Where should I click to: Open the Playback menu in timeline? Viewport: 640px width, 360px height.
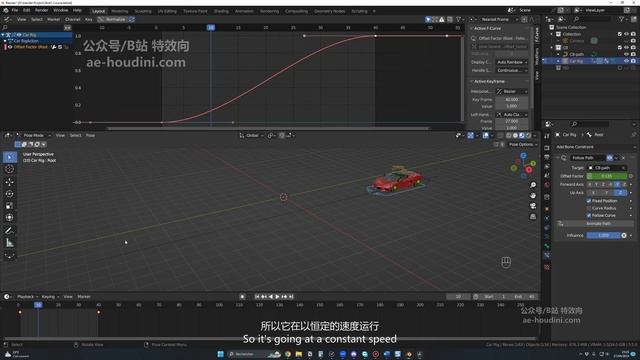(27, 297)
